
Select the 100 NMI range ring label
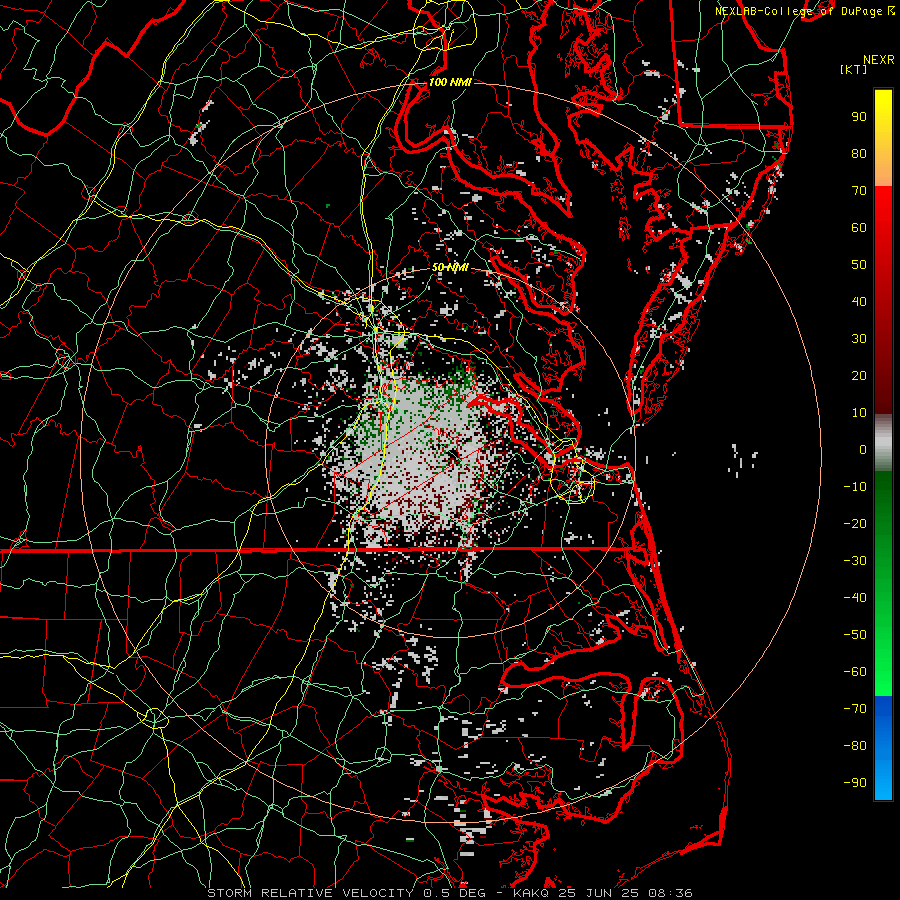click(450, 82)
